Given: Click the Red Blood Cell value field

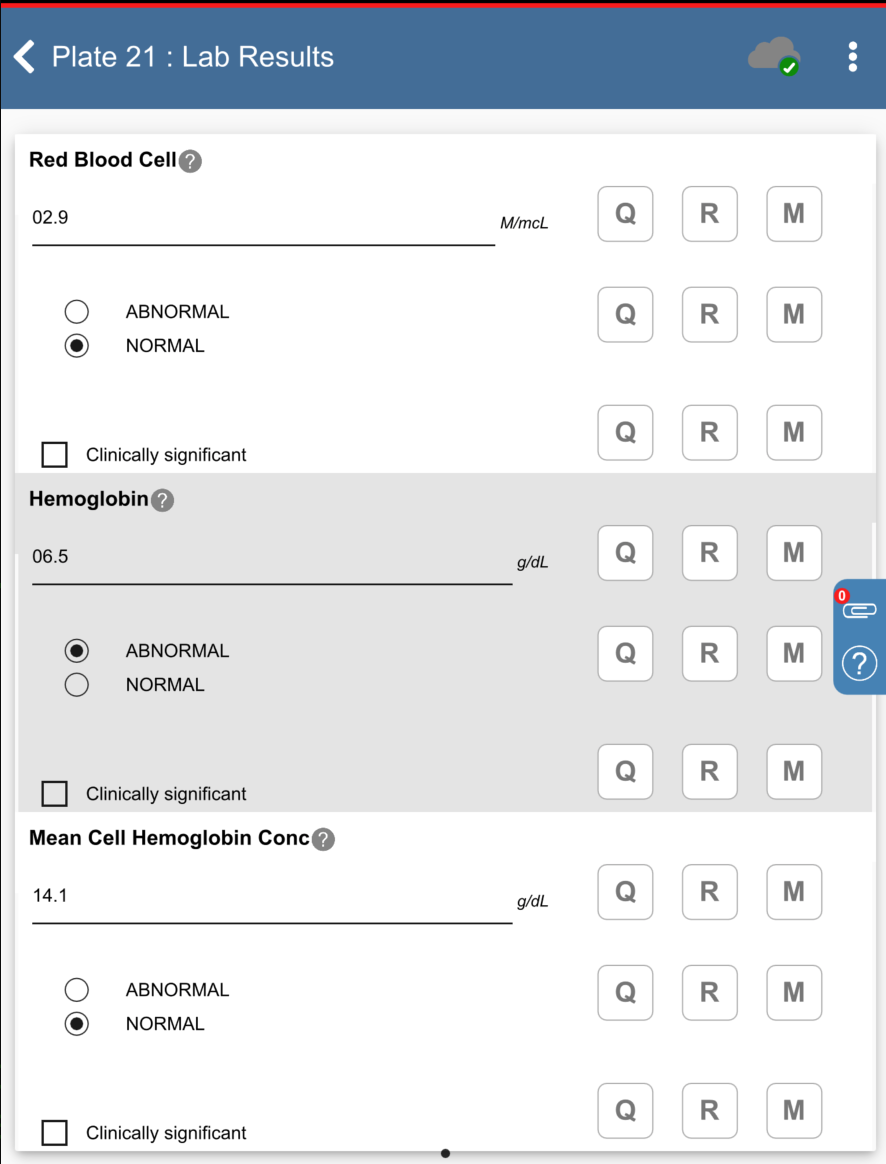Looking at the screenshot, I should 262,218.
